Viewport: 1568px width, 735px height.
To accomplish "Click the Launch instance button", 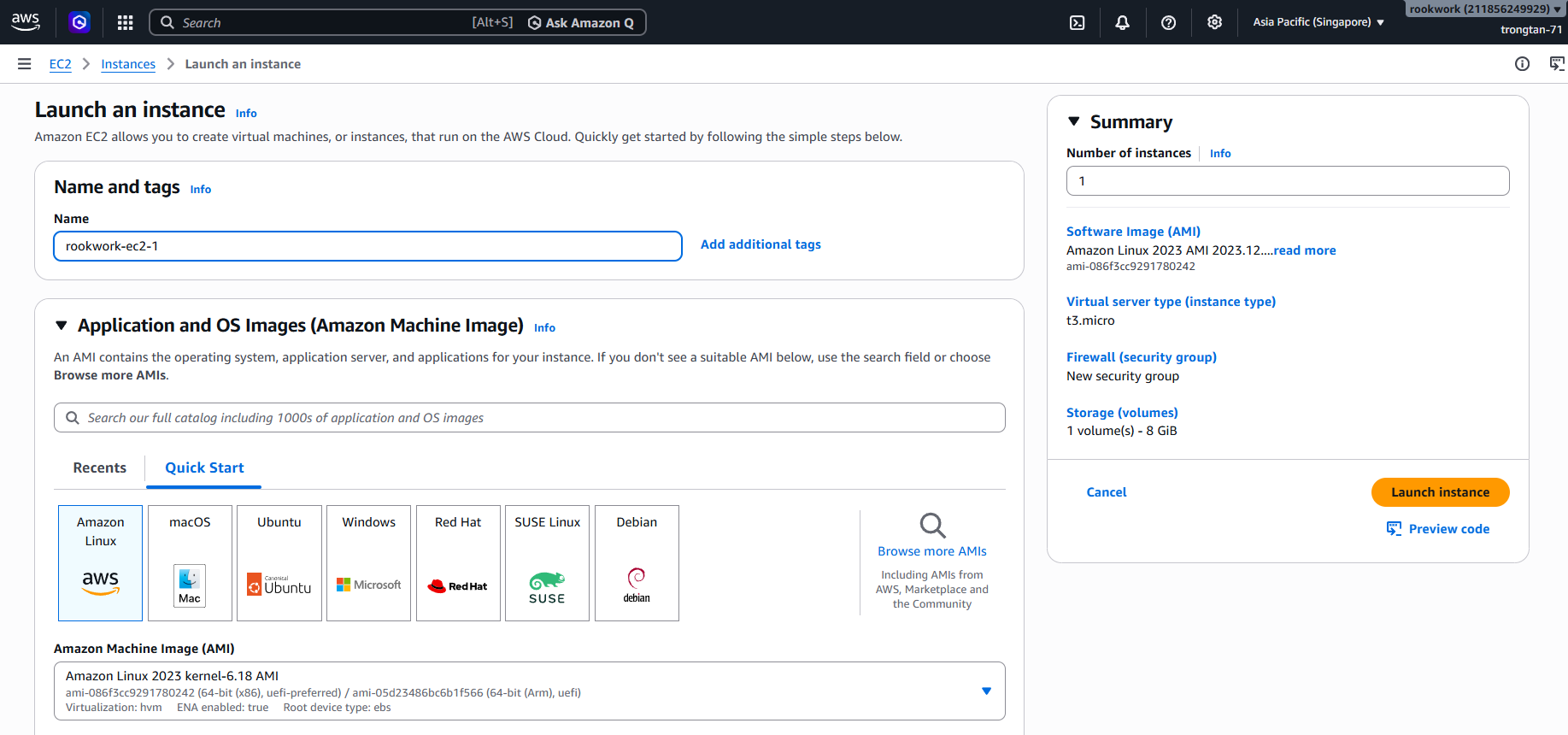I will click(x=1441, y=492).
